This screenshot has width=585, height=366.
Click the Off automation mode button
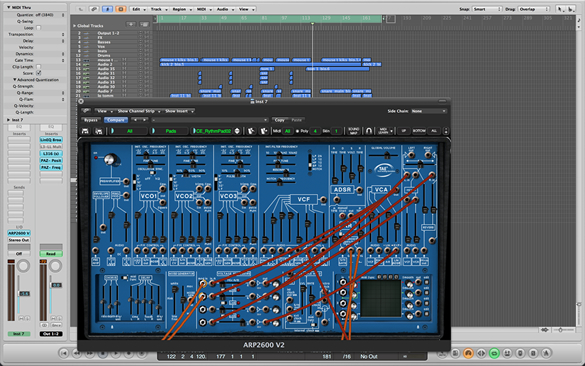(19, 254)
